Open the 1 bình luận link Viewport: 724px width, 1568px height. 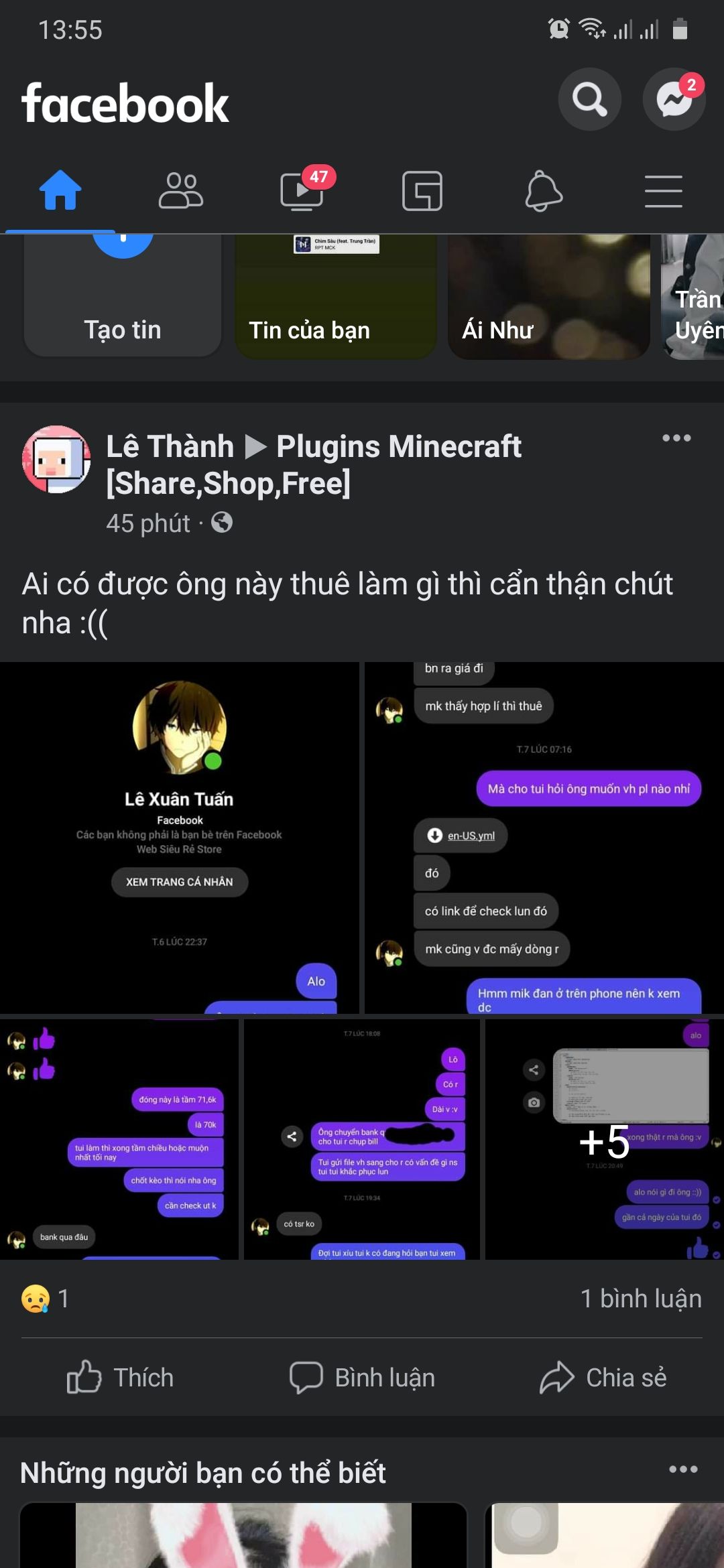click(641, 1299)
